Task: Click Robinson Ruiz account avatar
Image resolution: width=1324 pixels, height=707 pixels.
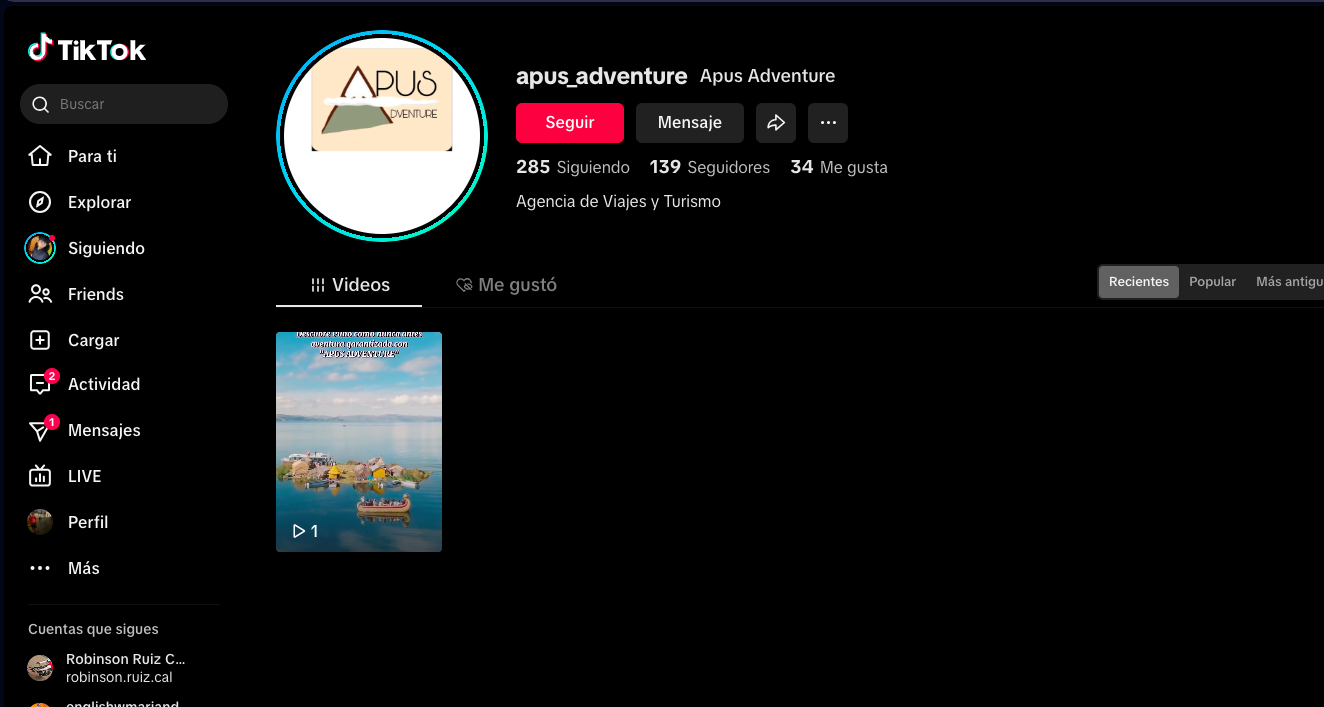Action: pyautogui.click(x=40, y=668)
